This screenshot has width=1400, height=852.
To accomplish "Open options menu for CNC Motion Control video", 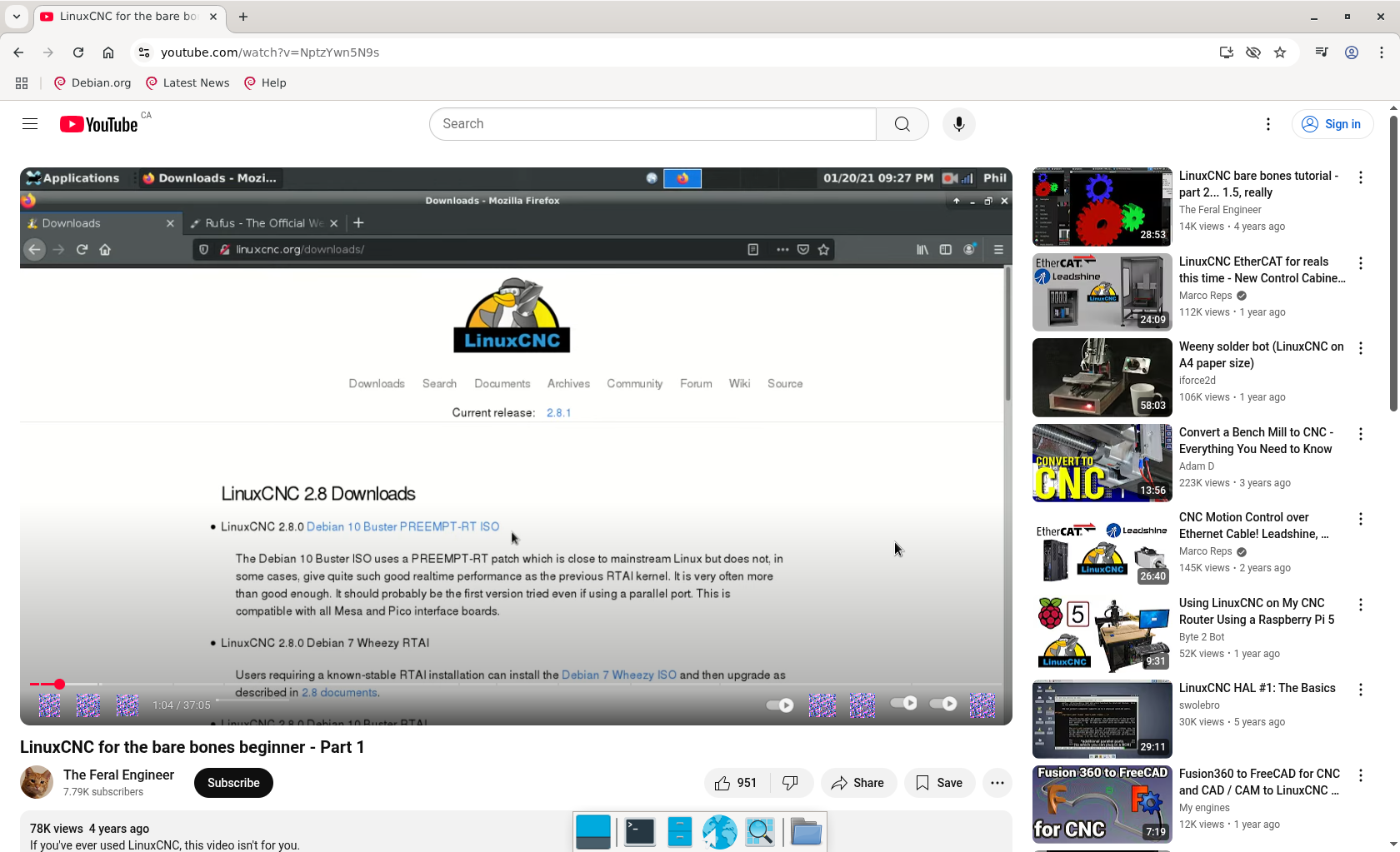I will [1361, 519].
